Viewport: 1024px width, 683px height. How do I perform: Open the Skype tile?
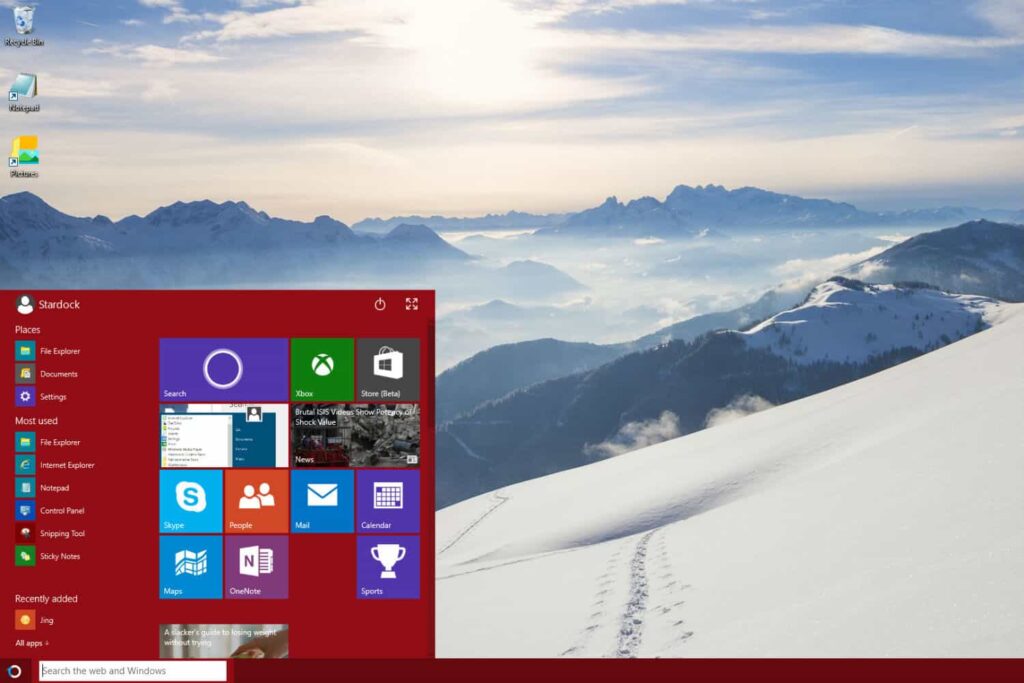[189, 501]
